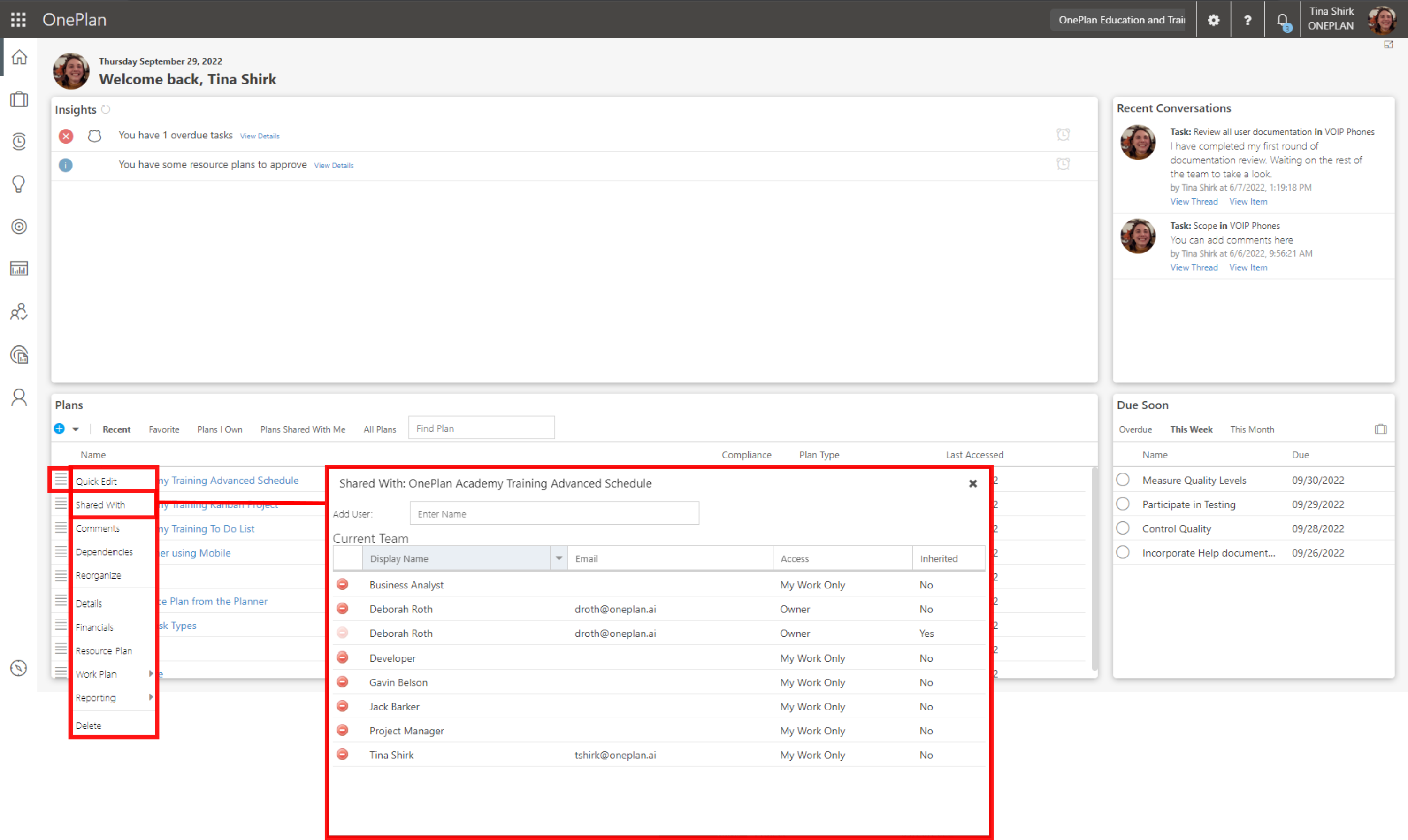Mark Participate in Testing task complete
The width and height of the screenshot is (1408, 840).
coord(1123,504)
